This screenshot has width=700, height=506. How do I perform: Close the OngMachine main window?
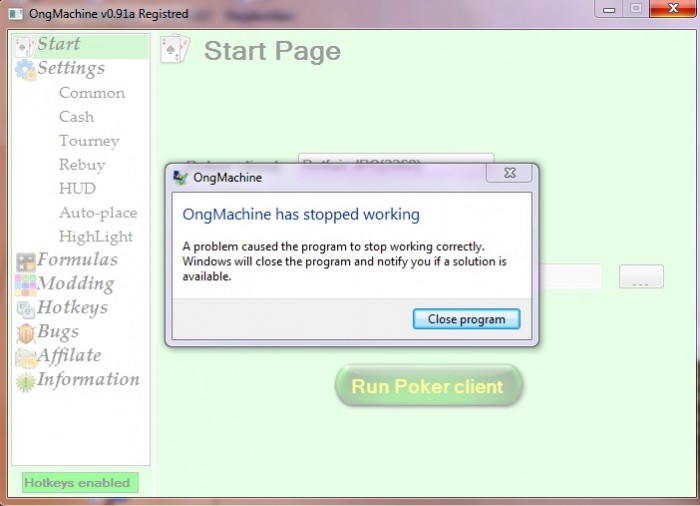click(672, 8)
